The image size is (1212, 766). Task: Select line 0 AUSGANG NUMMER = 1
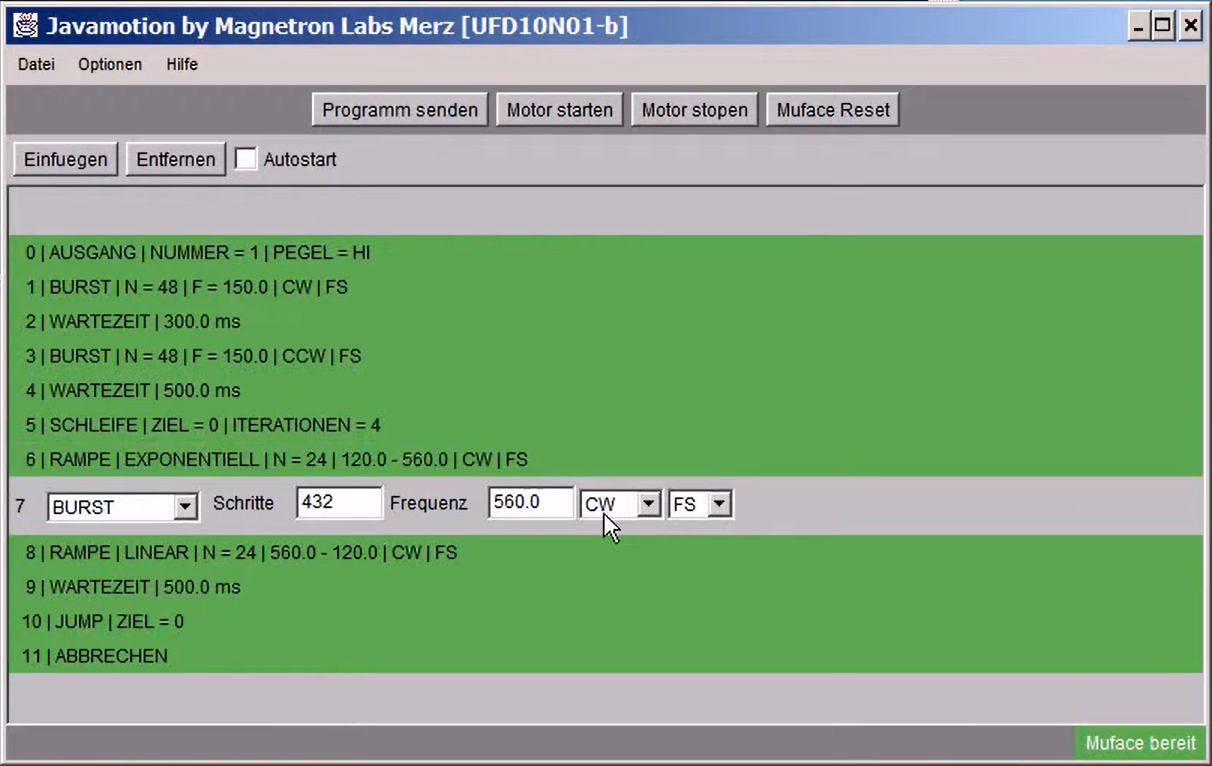tap(605, 252)
